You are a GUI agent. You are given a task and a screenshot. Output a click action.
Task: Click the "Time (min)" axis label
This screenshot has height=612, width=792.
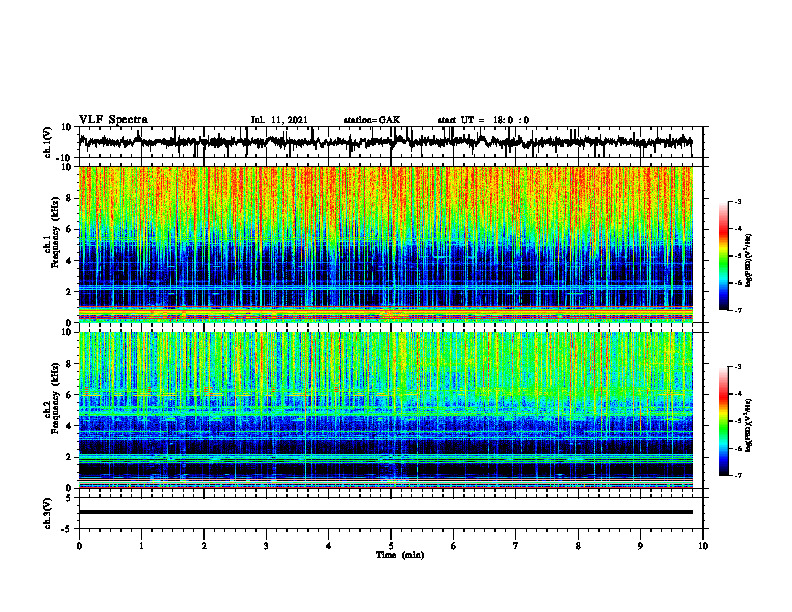click(400, 555)
